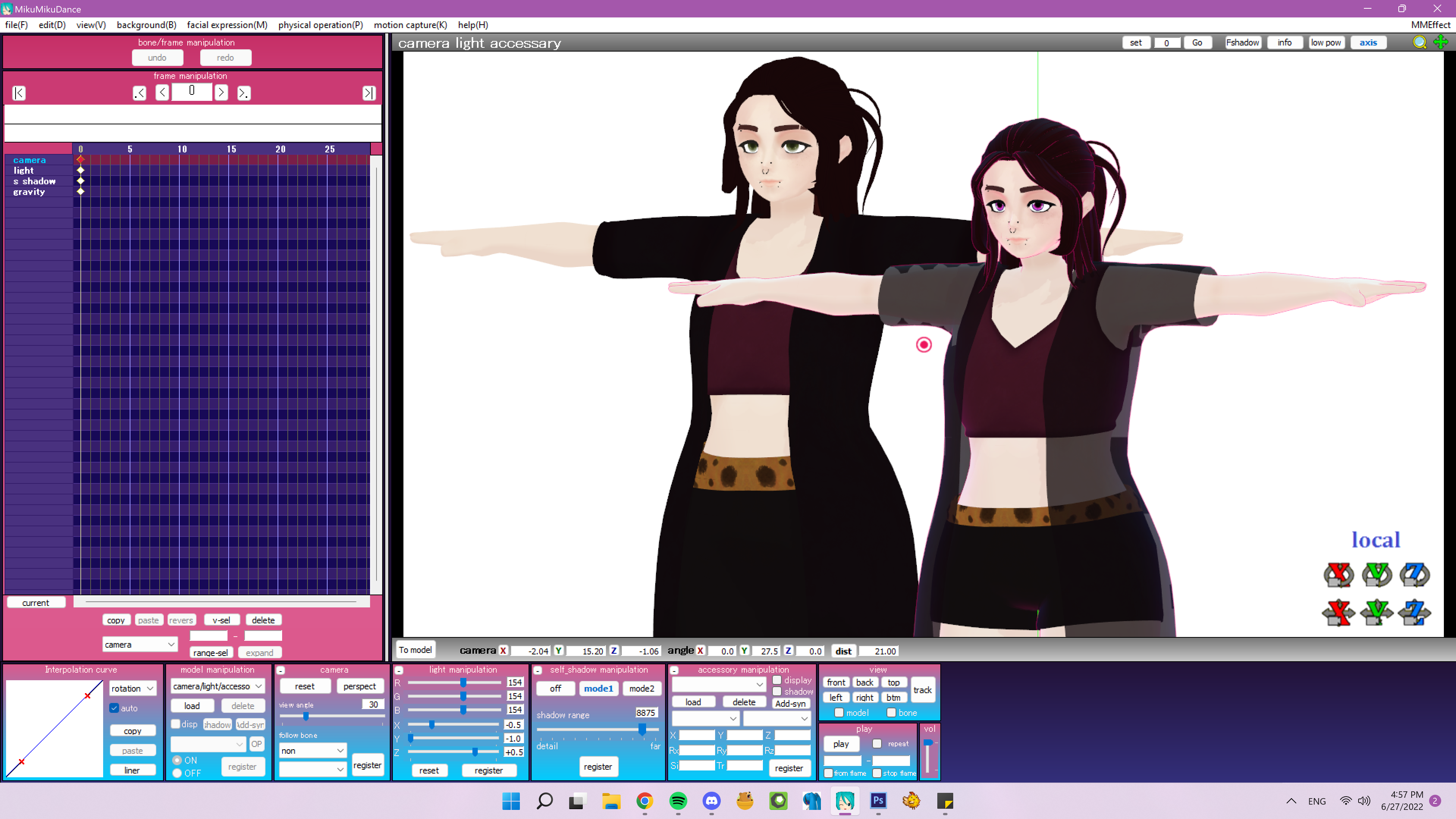
Task: Select the OFF radio button
Action: (x=177, y=773)
